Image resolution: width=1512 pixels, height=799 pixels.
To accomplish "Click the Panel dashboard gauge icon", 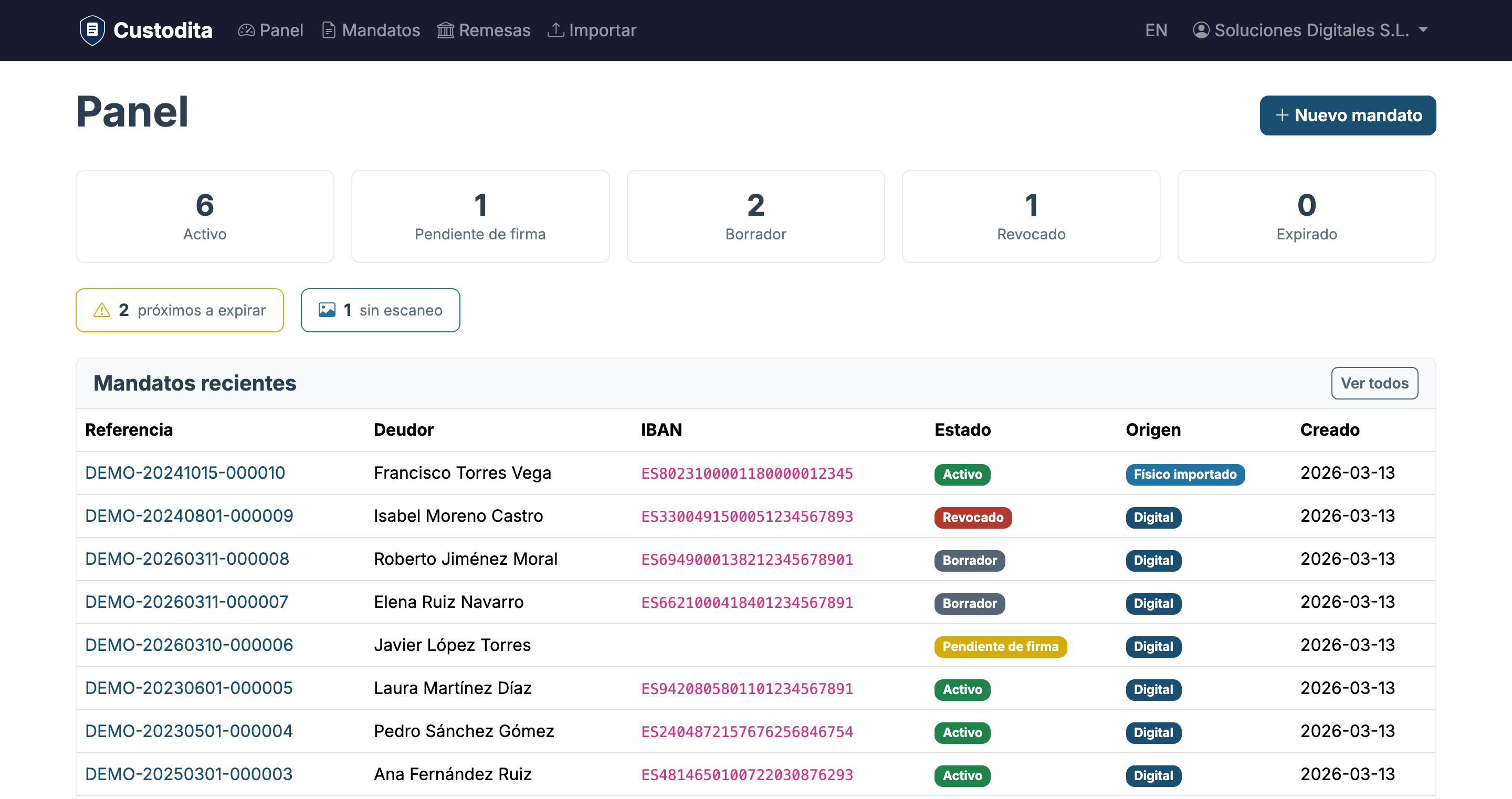I will 247,30.
